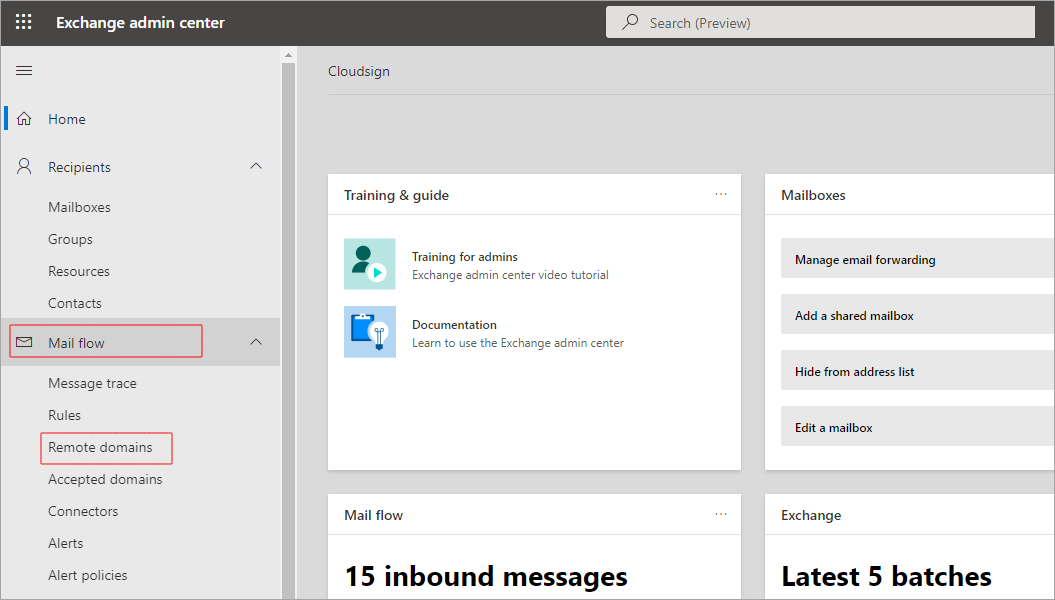Open the app launcher waffle icon

click(x=23, y=22)
